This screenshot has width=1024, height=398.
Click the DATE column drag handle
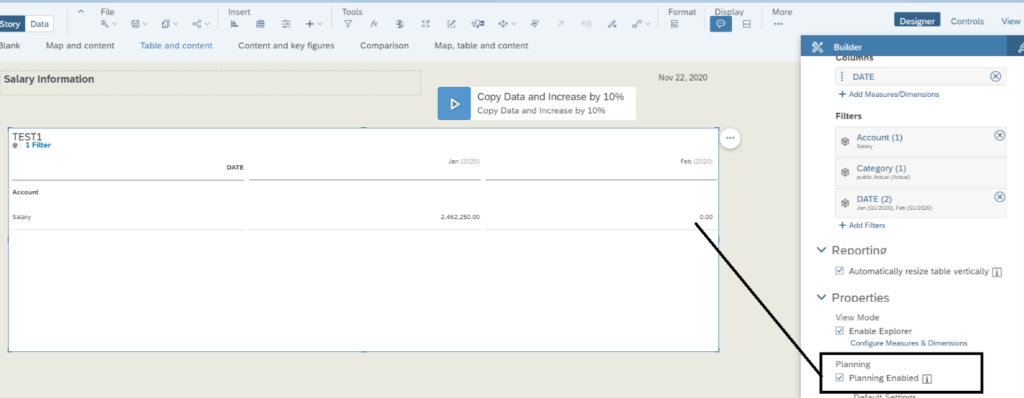843,76
